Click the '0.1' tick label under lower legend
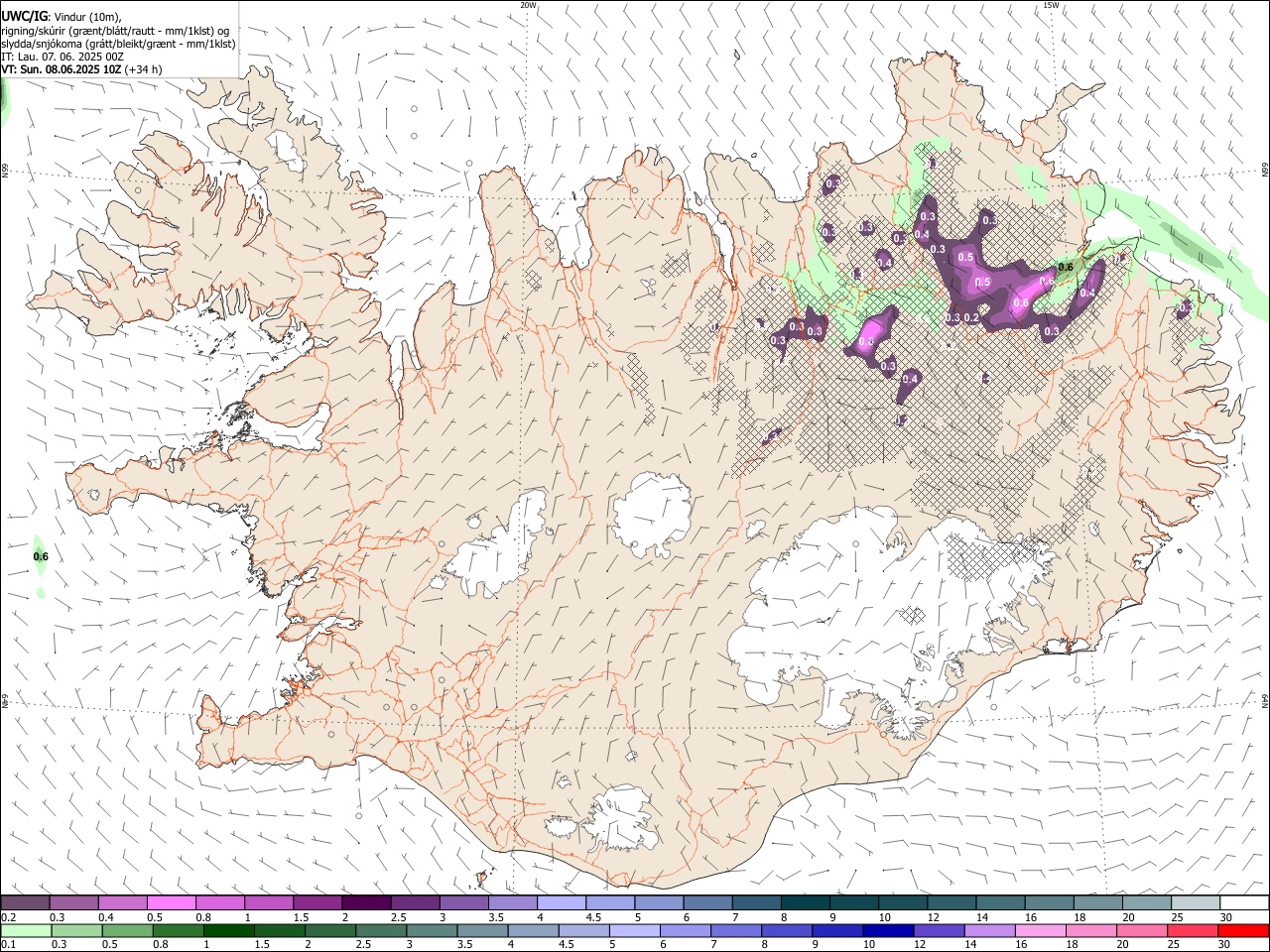Image resolution: width=1270 pixels, height=952 pixels. coord(9,945)
